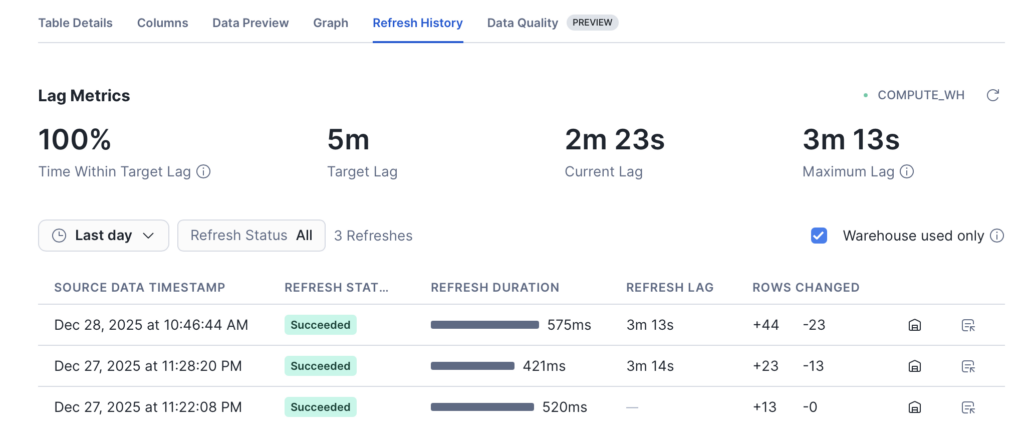Click info icon beside Warehouse used only

click(996, 236)
